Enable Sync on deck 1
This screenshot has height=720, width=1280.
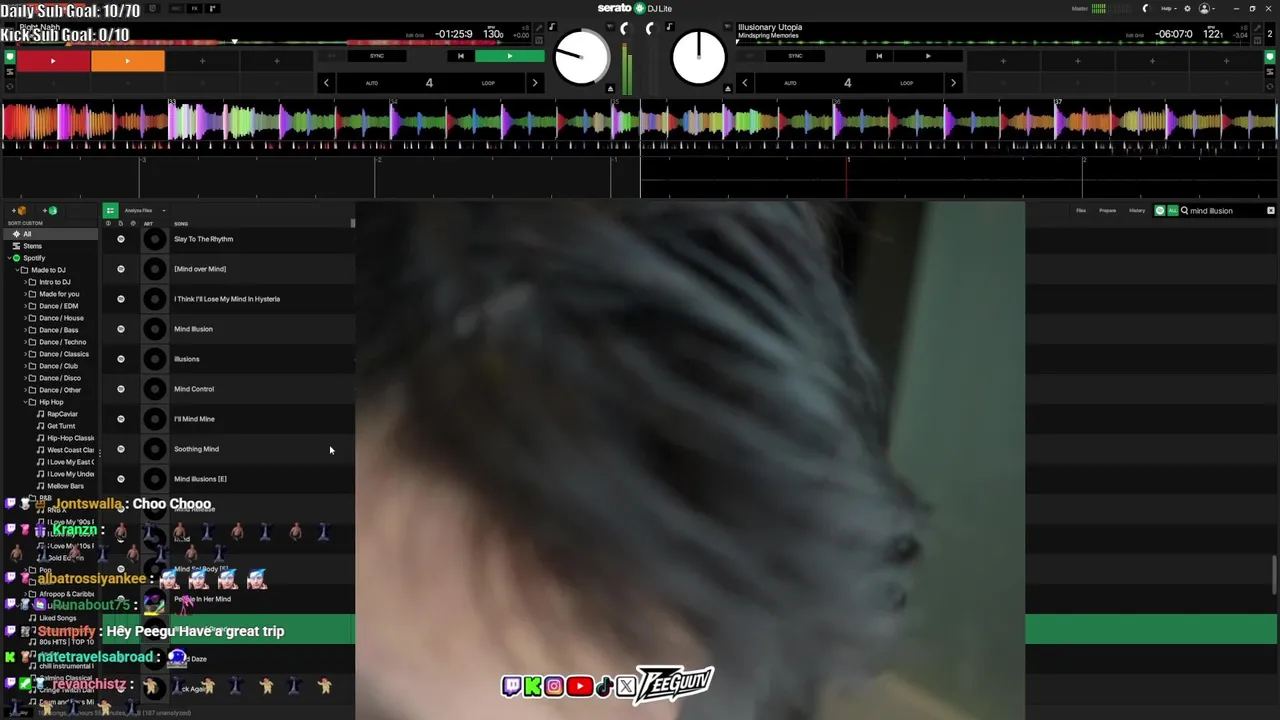pos(376,56)
